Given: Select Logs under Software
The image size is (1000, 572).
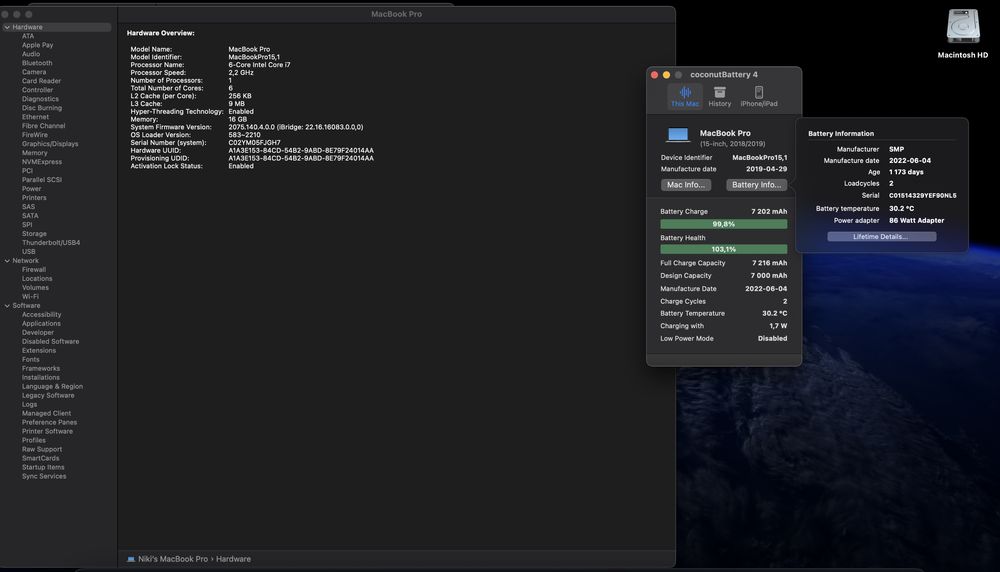Looking at the screenshot, I should tap(29, 404).
